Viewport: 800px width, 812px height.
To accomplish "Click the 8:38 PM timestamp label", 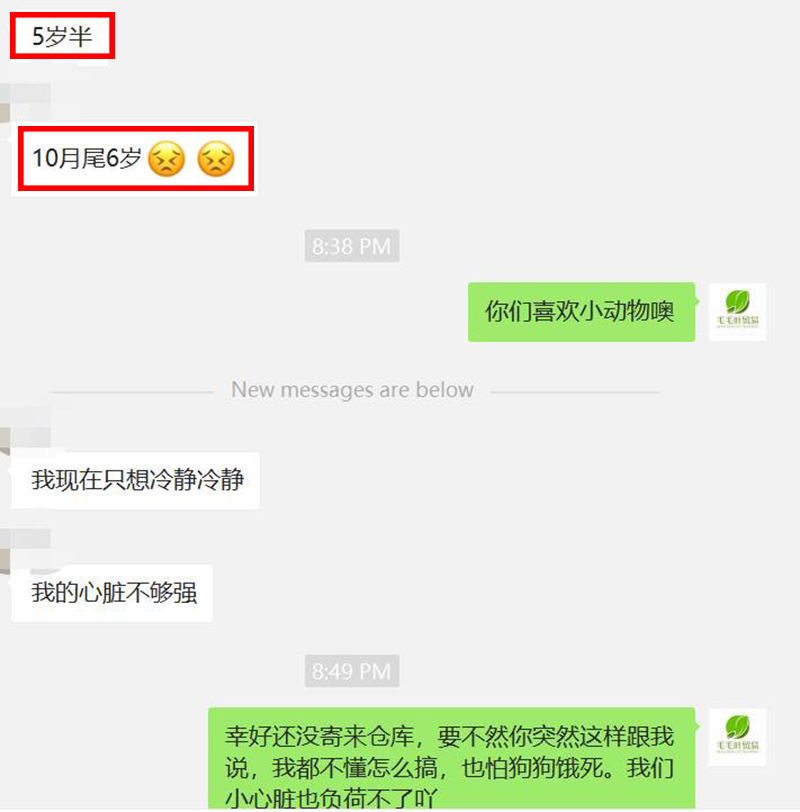I will (352, 246).
